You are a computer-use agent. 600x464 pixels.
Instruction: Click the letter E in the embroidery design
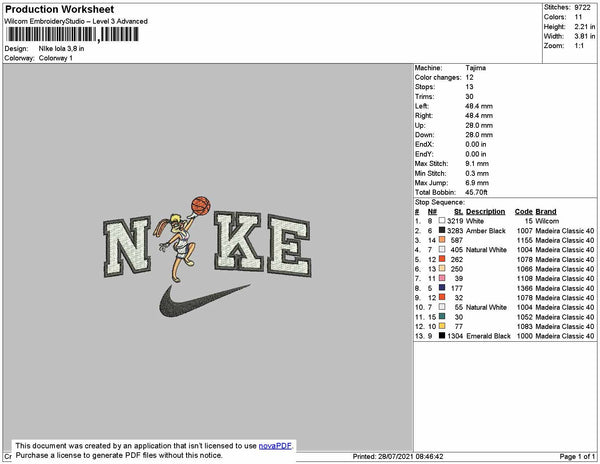coord(289,246)
